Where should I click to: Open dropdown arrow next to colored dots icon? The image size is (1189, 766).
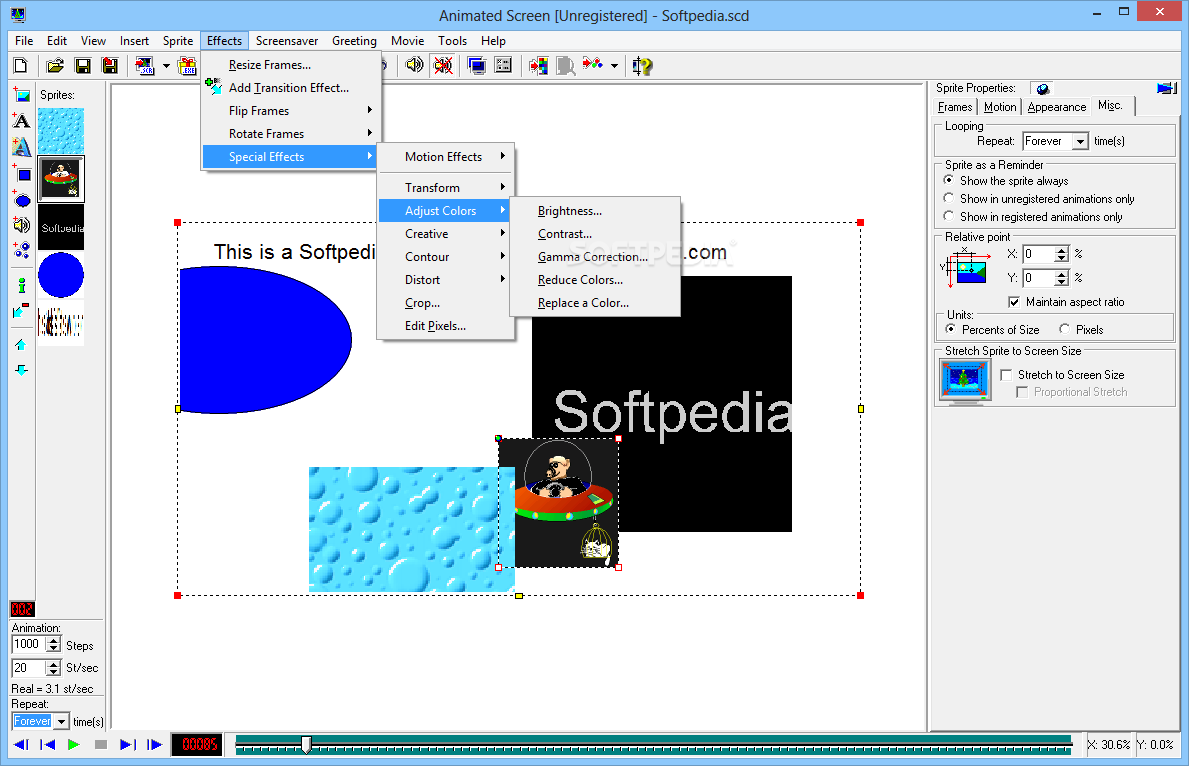614,66
